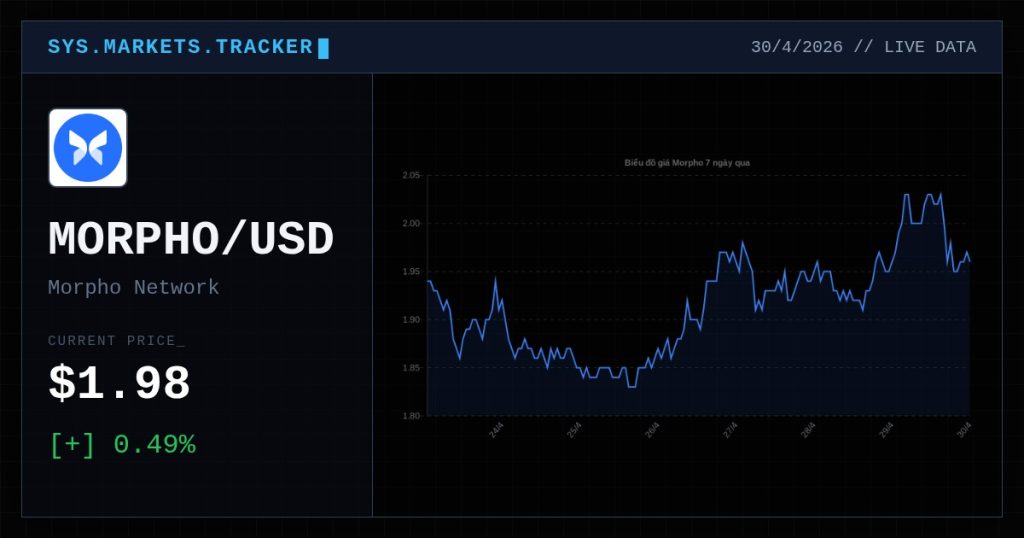Click the [+] 0.49% change indicator

(x=123, y=445)
